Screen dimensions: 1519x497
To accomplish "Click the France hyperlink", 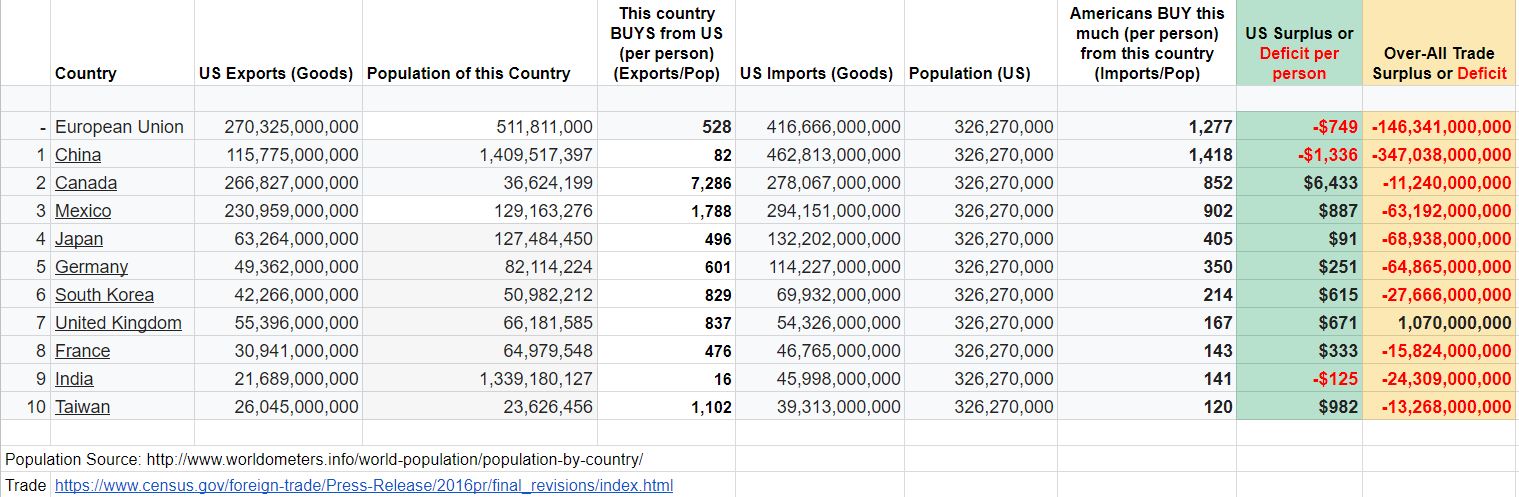I will pyautogui.click(x=82, y=351).
